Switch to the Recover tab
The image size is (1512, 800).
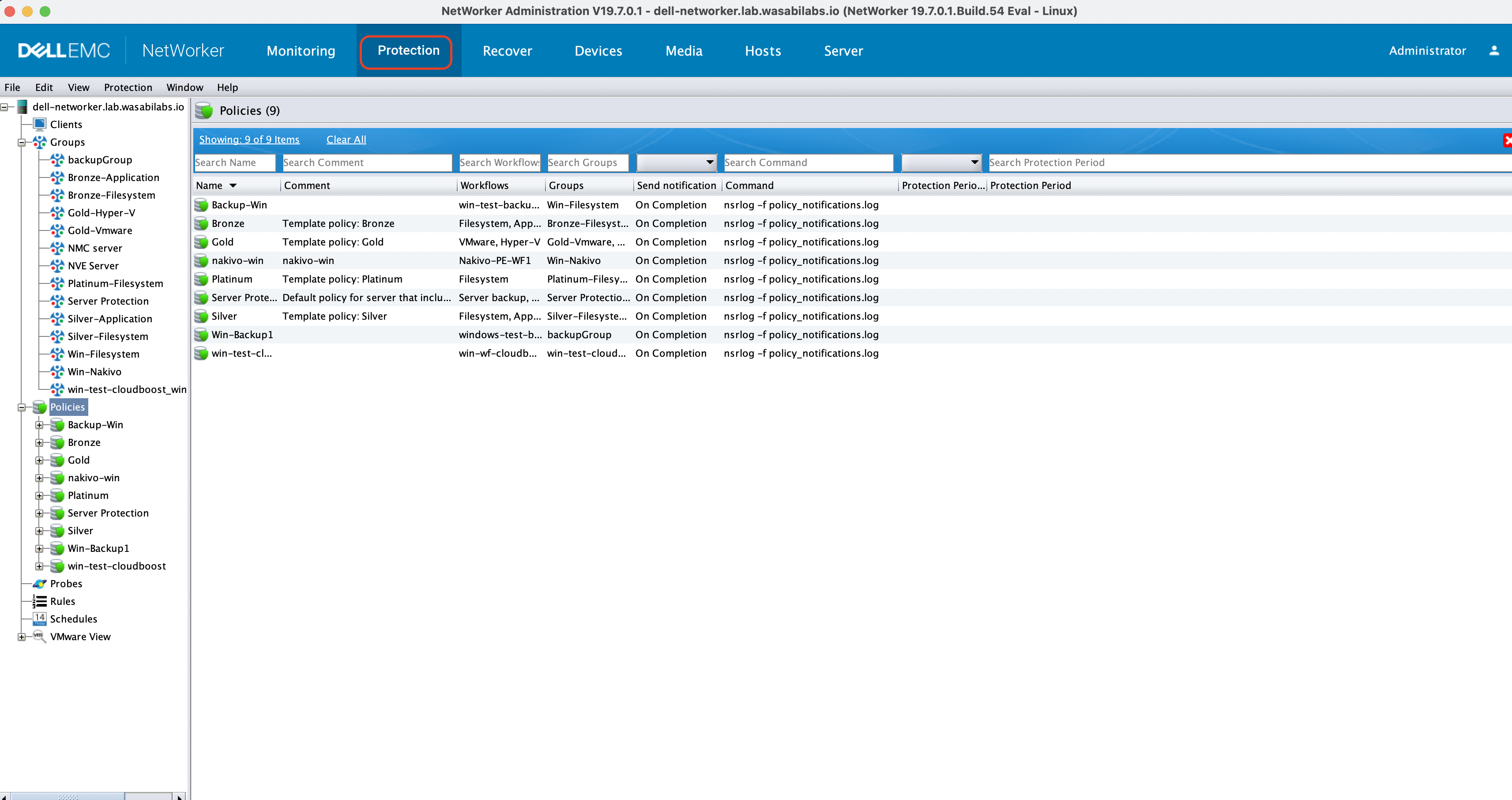tap(507, 51)
